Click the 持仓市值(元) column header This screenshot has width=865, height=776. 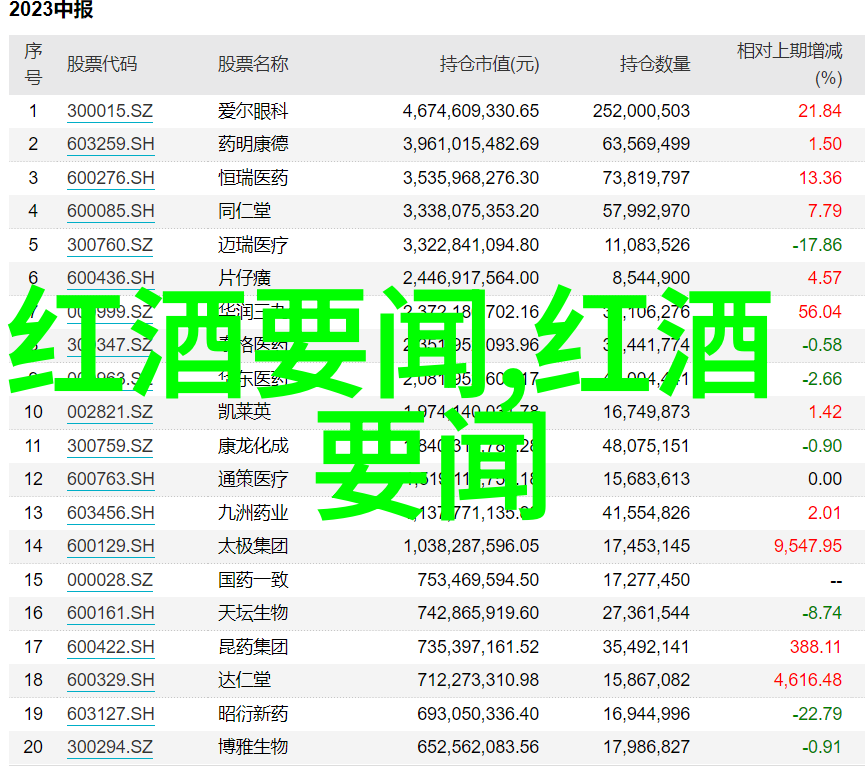[x=489, y=65]
